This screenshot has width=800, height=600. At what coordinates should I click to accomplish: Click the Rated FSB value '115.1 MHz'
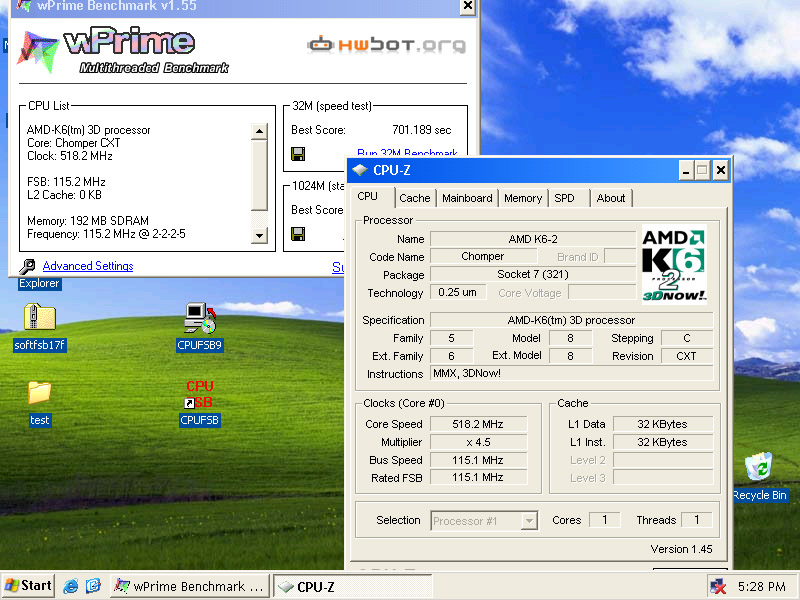click(x=478, y=478)
